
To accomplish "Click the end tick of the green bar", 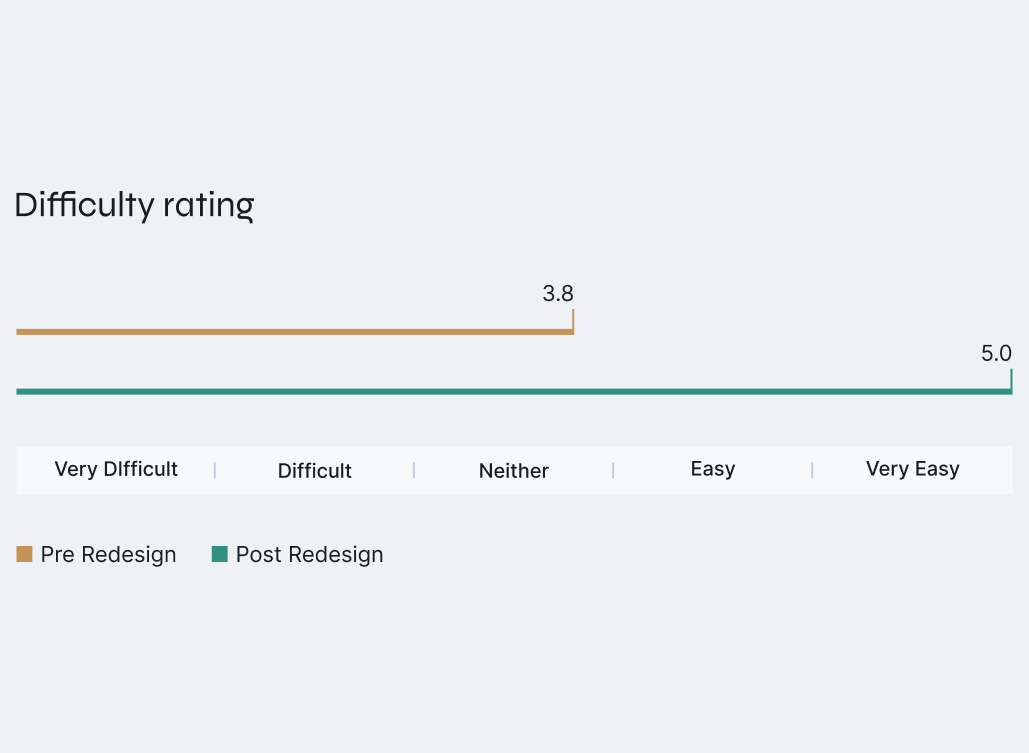I will [1011, 380].
